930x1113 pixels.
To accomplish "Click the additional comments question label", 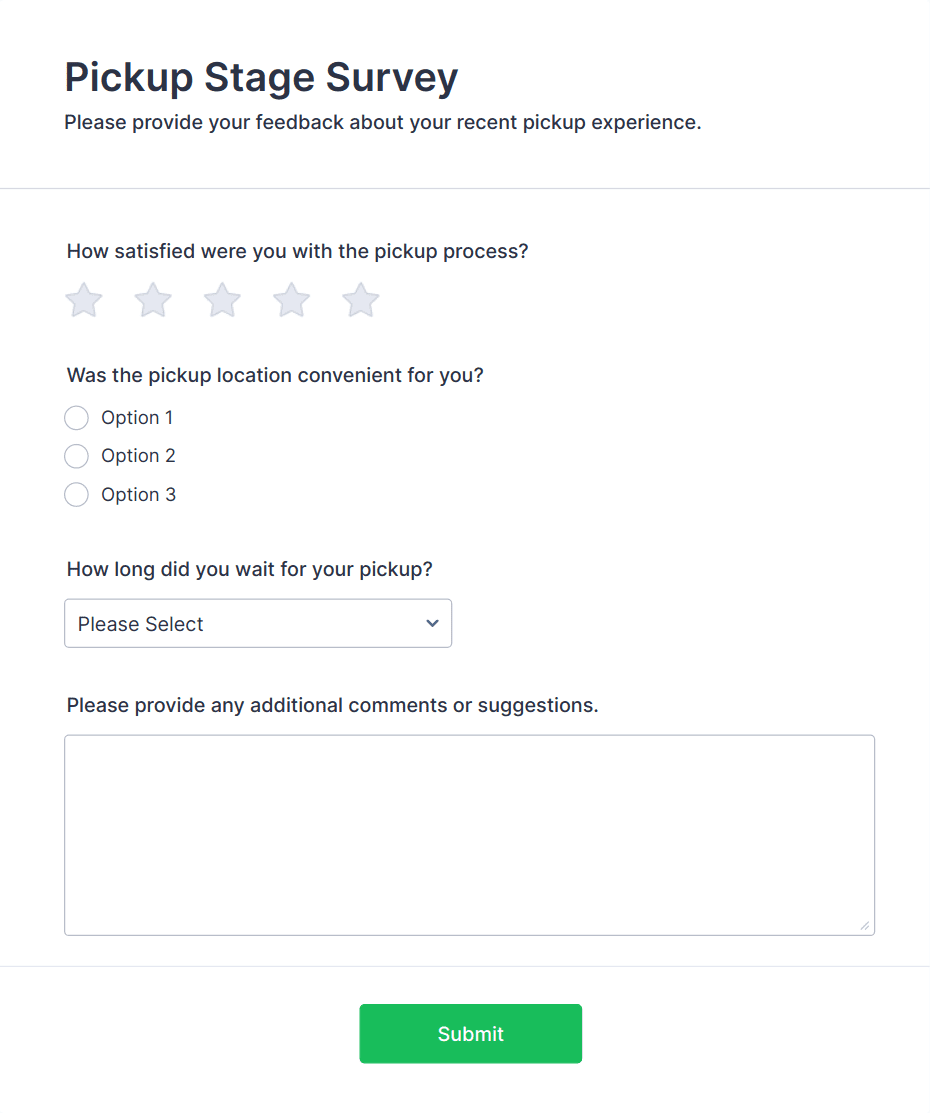I will point(332,705).
